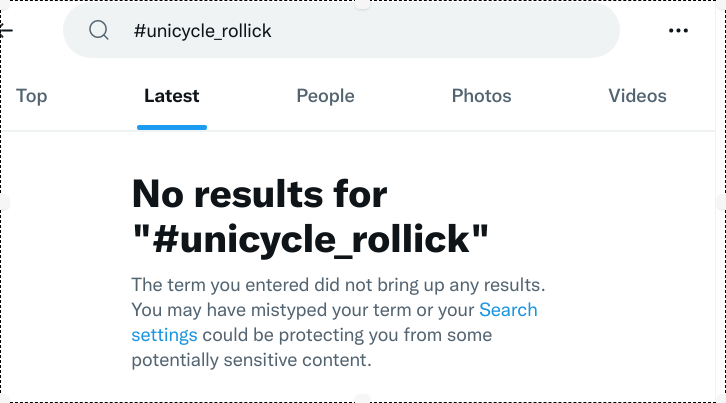
Task: Click the blue underline beneath Latest
Action: point(172,127)
